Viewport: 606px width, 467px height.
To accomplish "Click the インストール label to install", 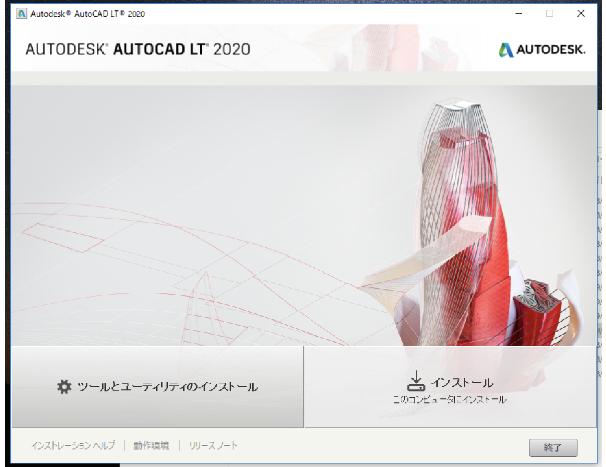I will tap(462, 383).
